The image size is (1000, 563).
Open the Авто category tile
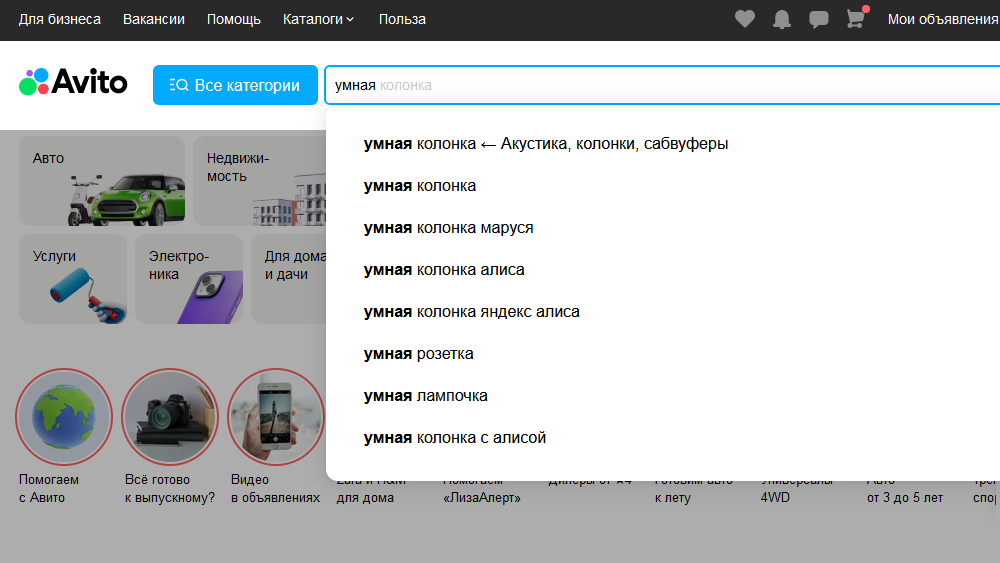point(102,181)
